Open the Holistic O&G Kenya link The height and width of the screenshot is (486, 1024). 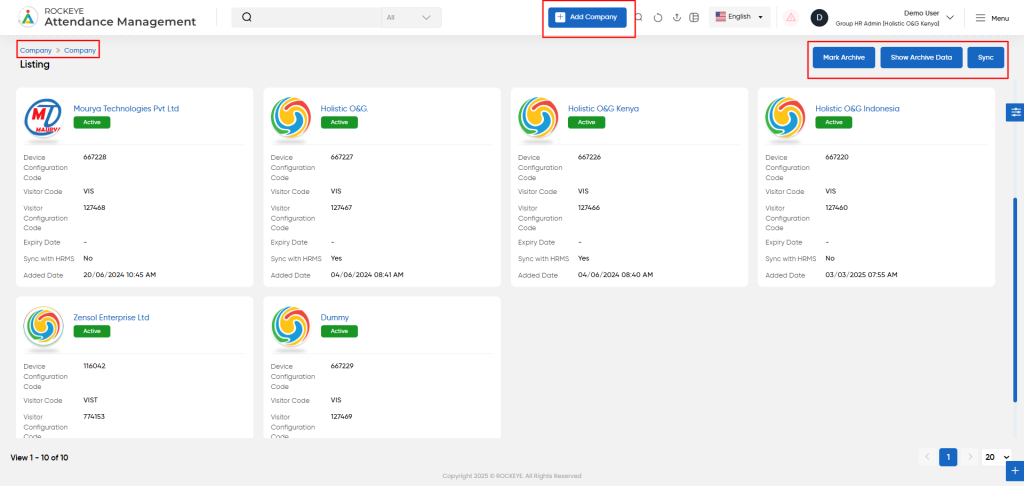(603, 108)
